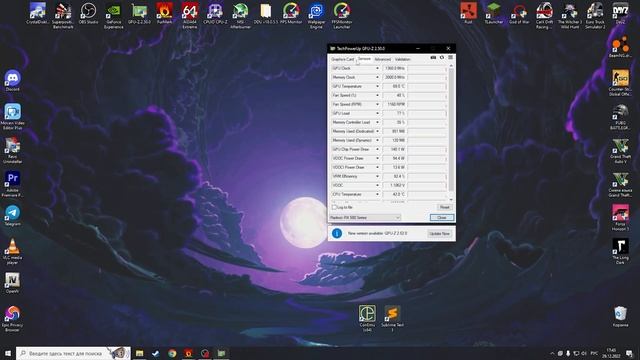Open the Discord desktop icon
Viewport: 640px width, 360px height.
[x=13, y=80]
